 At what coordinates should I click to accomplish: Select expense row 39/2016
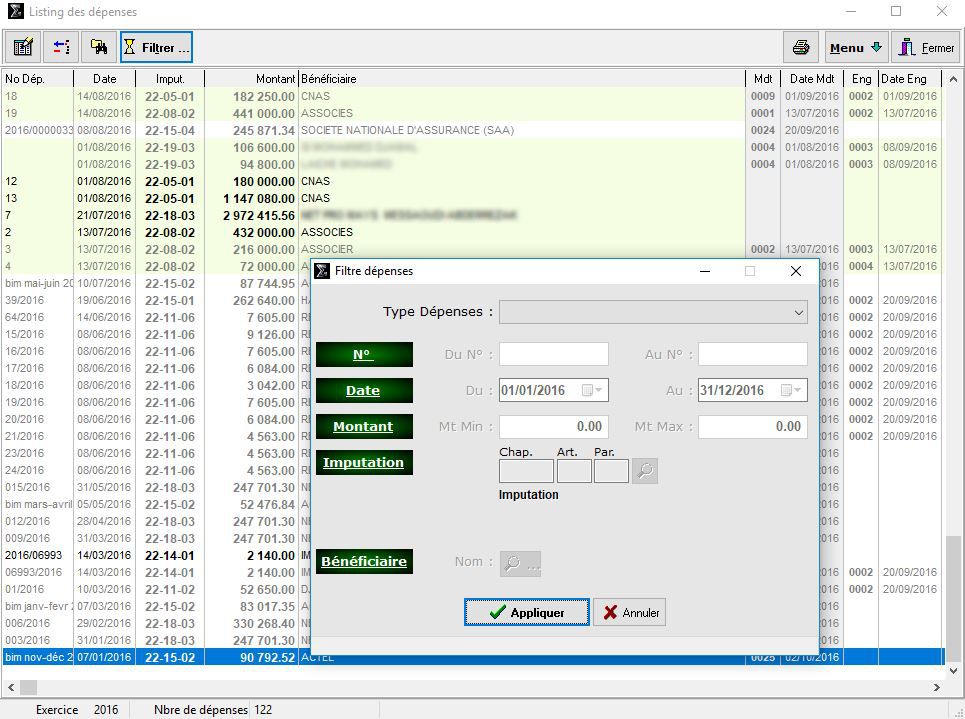pos(156,300)
